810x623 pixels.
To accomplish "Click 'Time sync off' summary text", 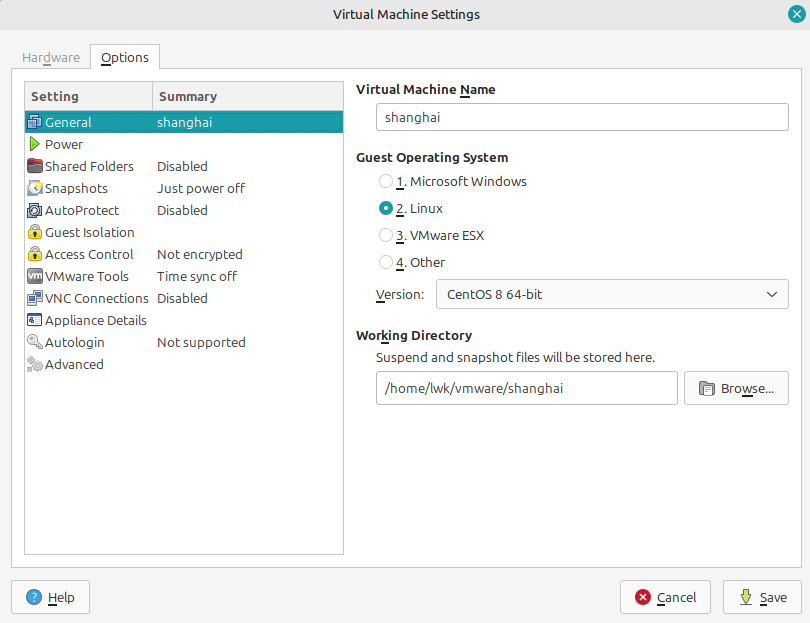I will tap(197, 276).
